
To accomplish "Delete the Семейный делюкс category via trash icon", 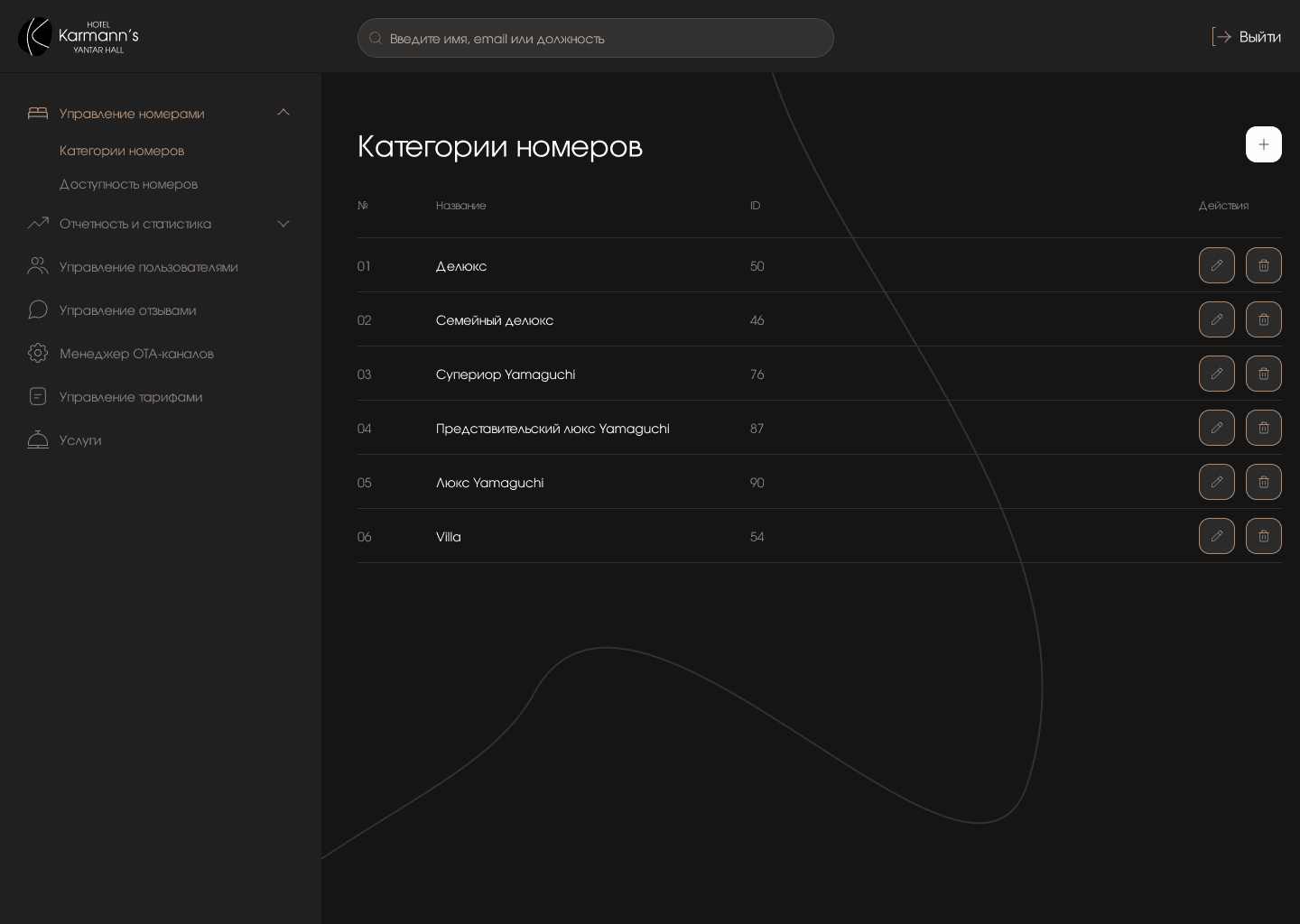I will pyautogui.click(x=1263, y=319).
